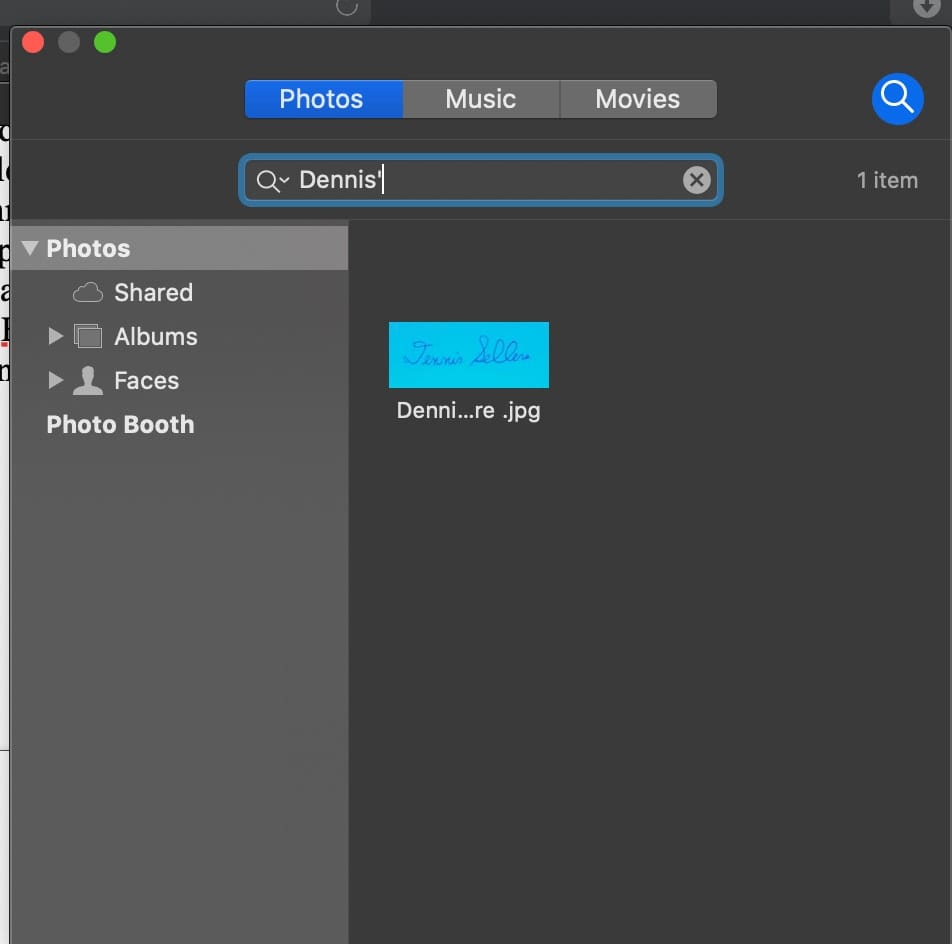This screenshot has width=952, height=944.
Task: Switch to the Movies tab
Action: click(638, 99)
